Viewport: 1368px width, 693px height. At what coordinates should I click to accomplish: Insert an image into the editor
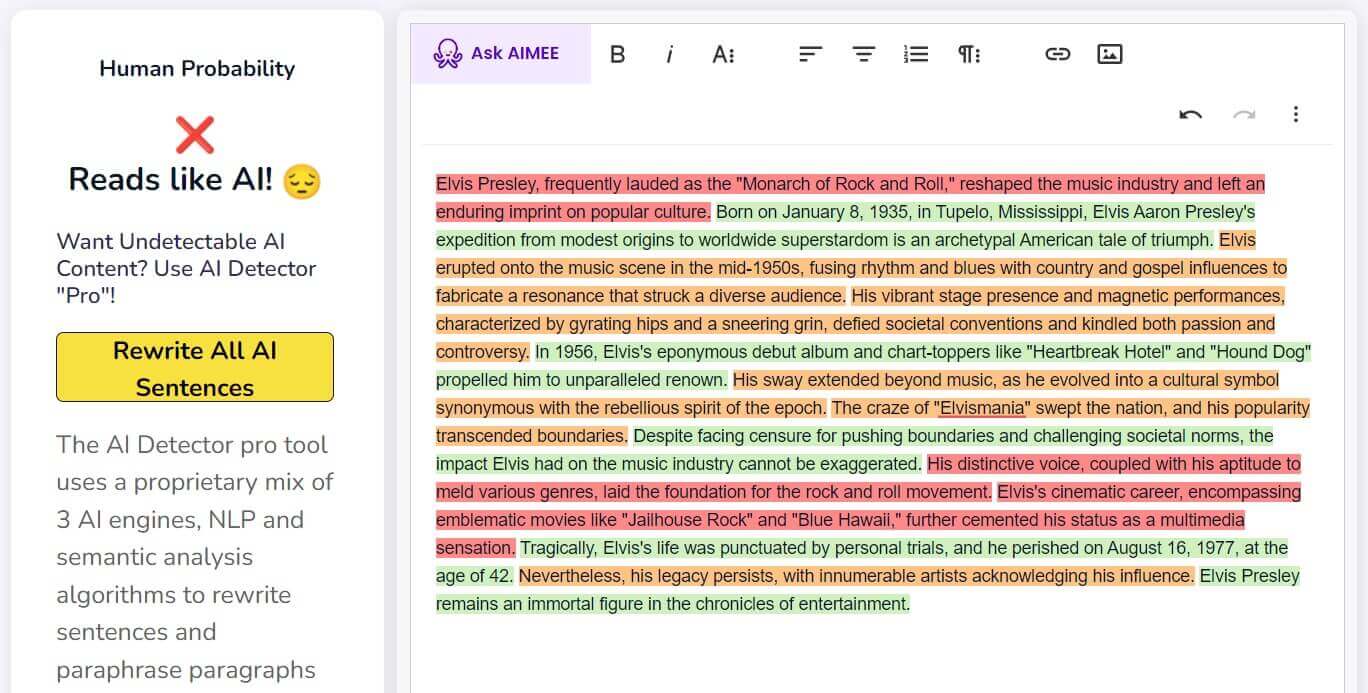point(1109,54)
